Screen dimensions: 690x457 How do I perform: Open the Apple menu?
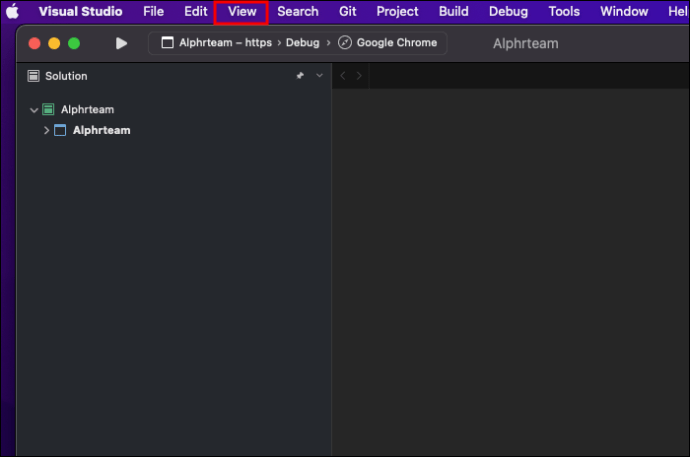tap(12, 11)
